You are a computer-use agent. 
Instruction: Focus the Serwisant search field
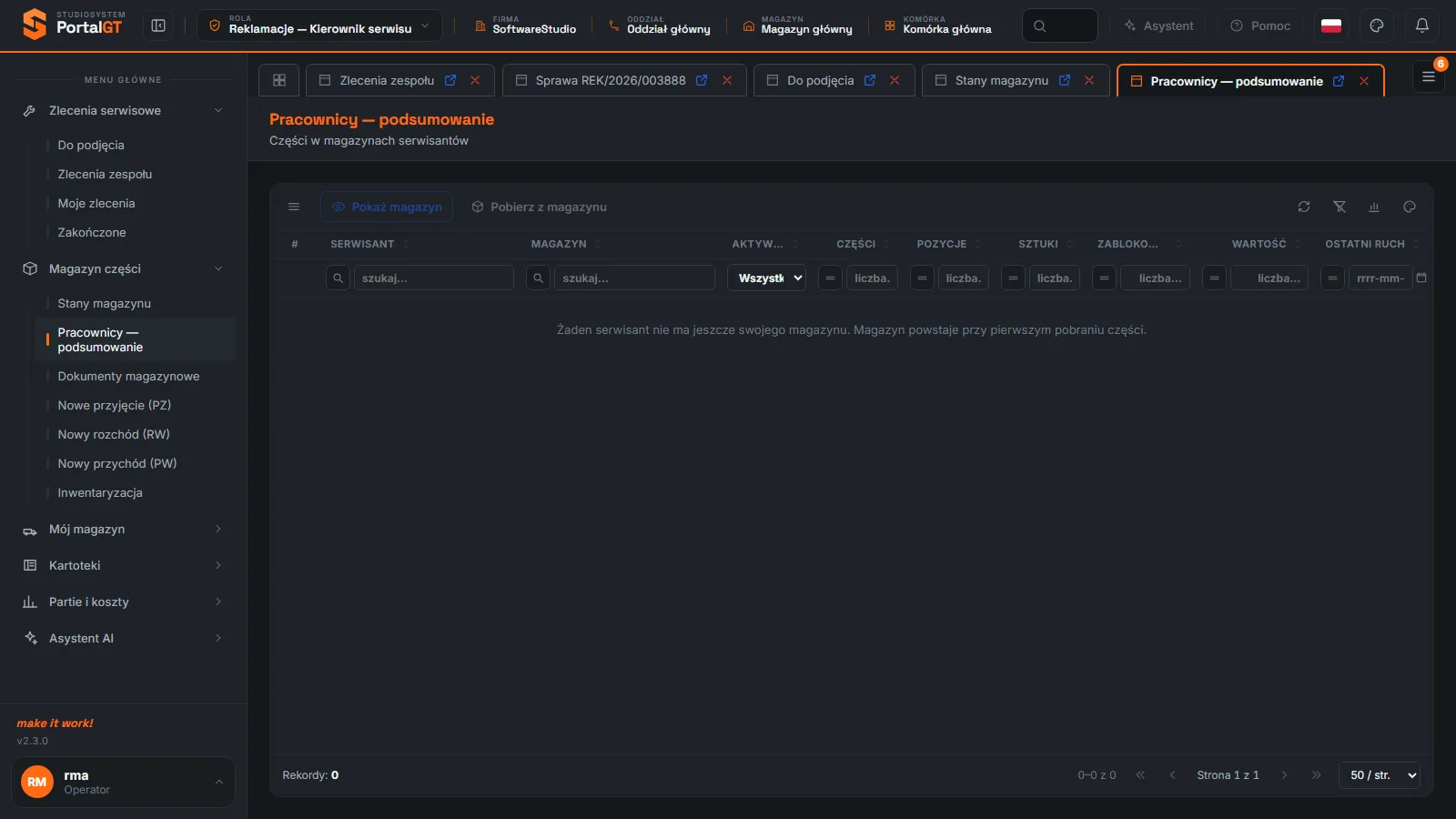[433, 278]
